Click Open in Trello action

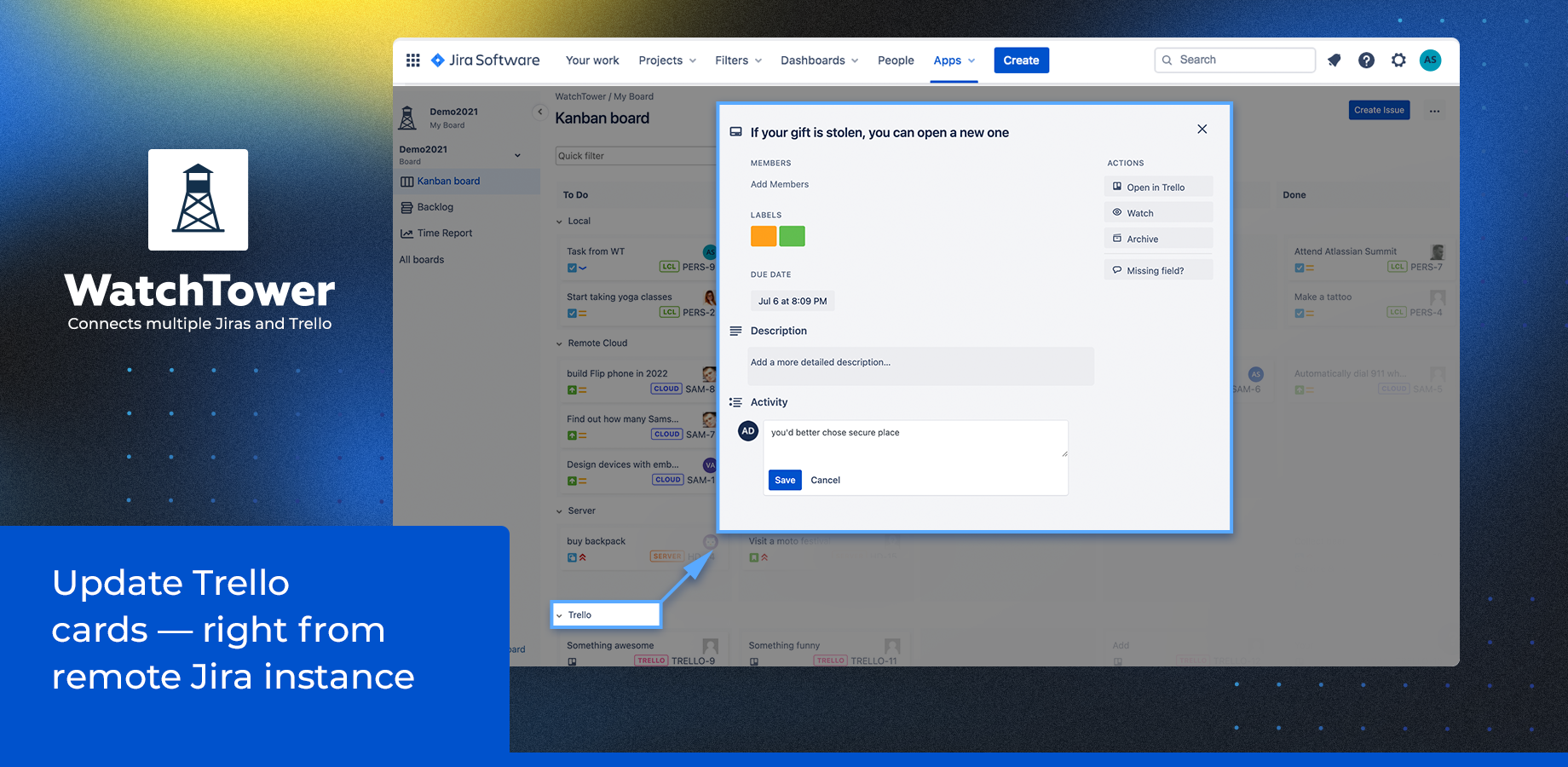click(x=1158, y=187)
